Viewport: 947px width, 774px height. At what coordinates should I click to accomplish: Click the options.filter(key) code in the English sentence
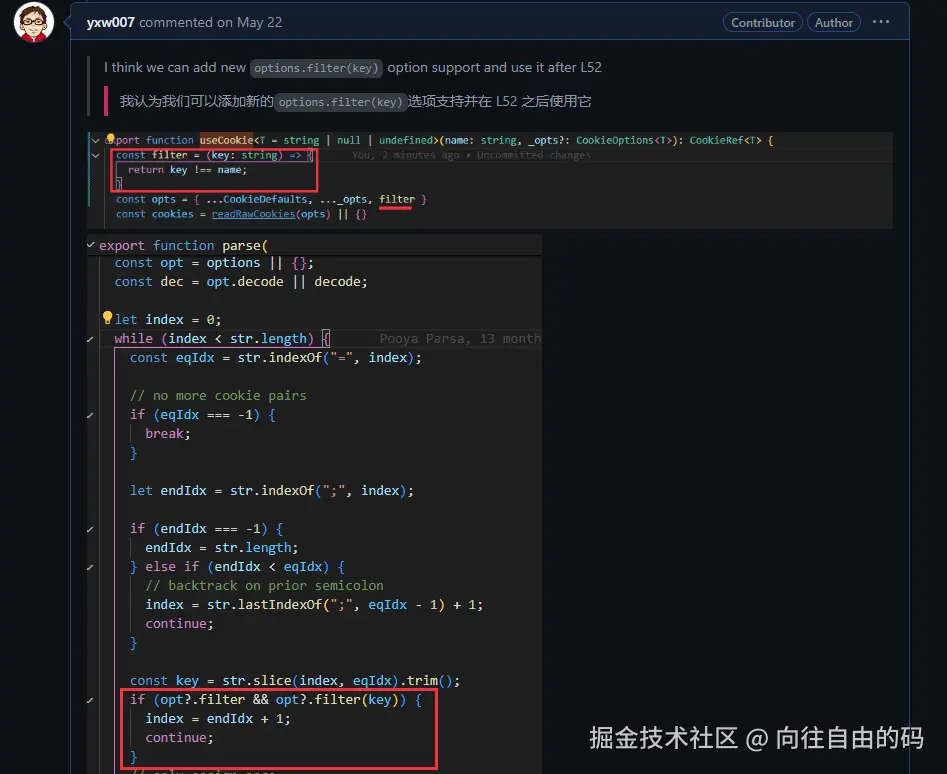tap(316, 68)
